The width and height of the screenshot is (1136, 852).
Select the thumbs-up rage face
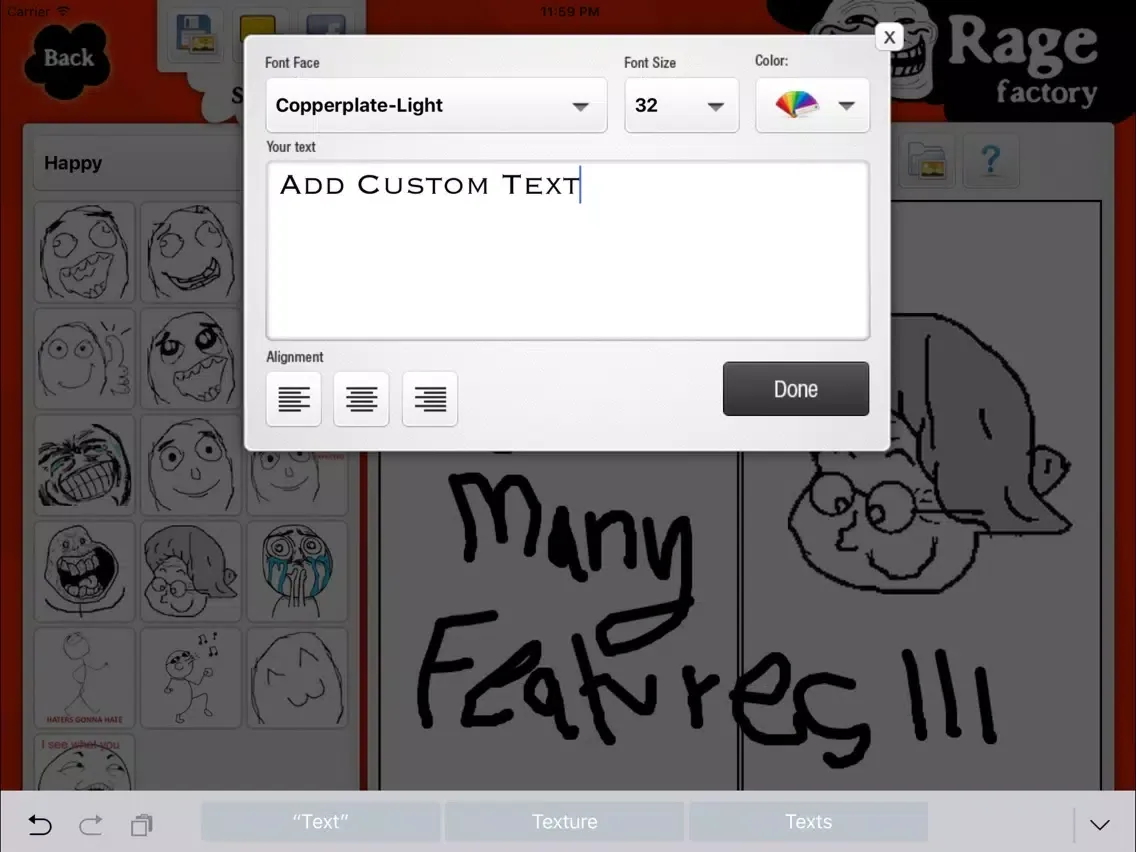point(85,359)
